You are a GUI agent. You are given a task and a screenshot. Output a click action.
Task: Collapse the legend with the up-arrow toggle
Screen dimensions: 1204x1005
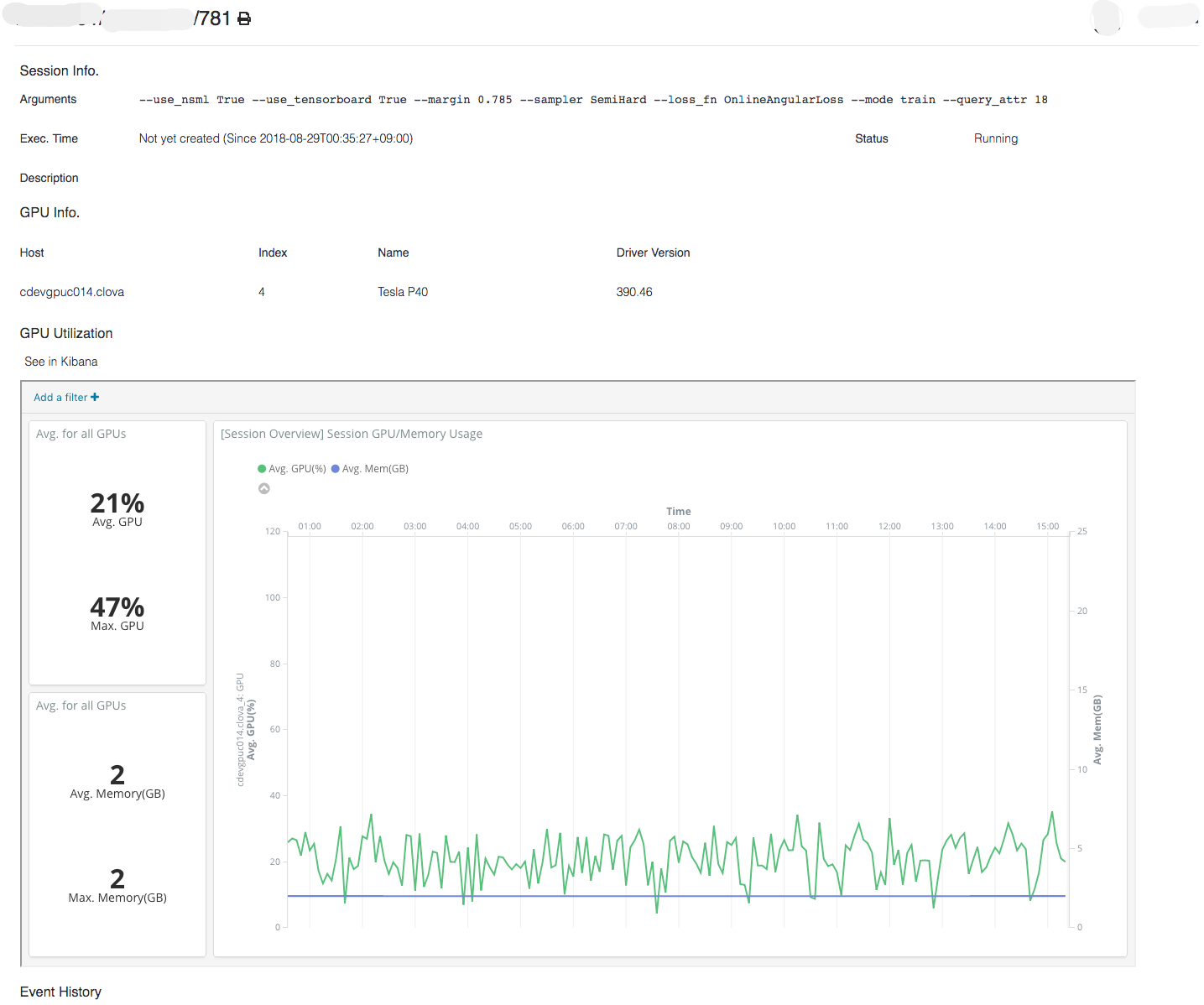(x=264, y=488)
